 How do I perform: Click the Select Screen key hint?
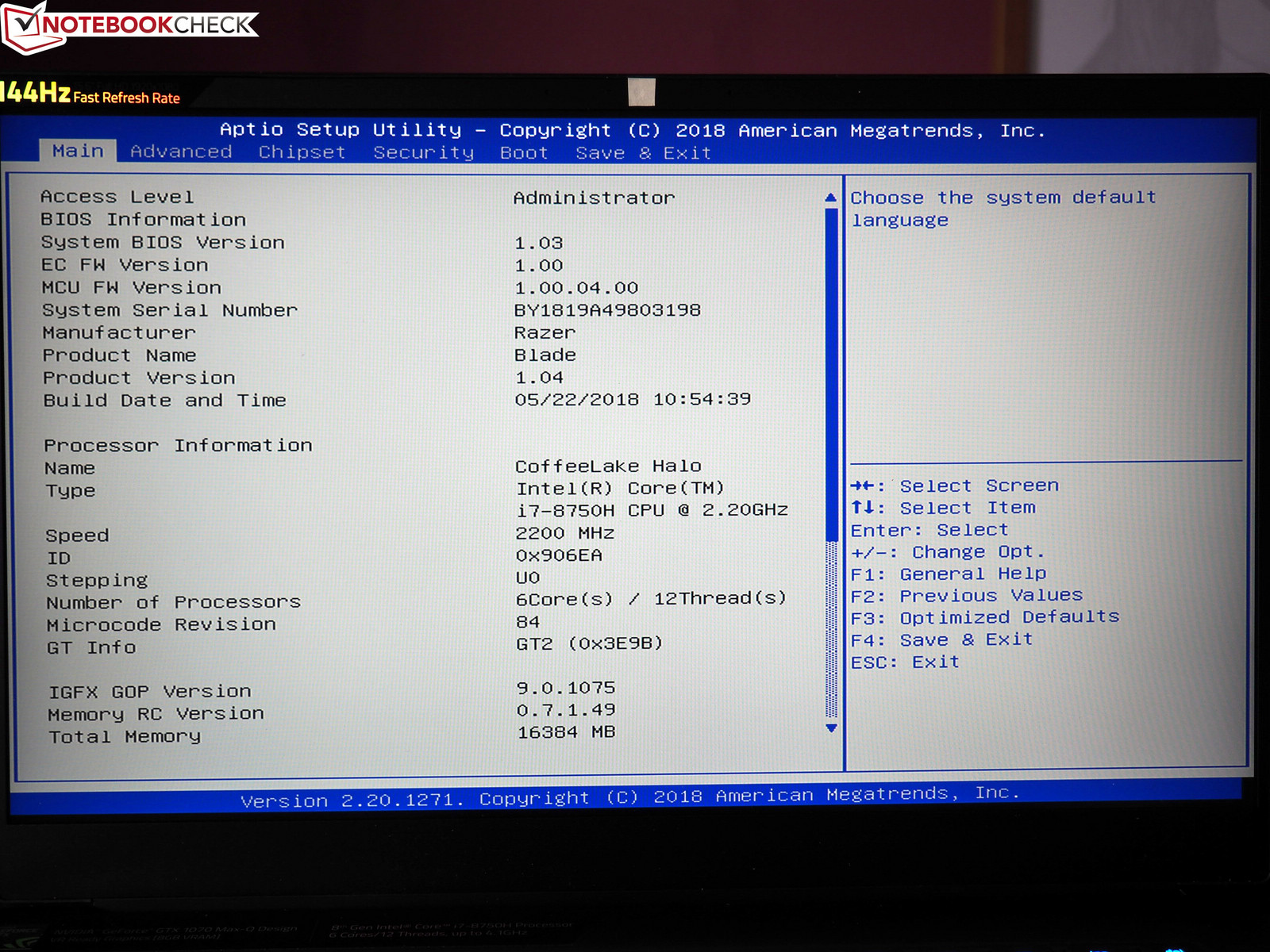[955, 486]
